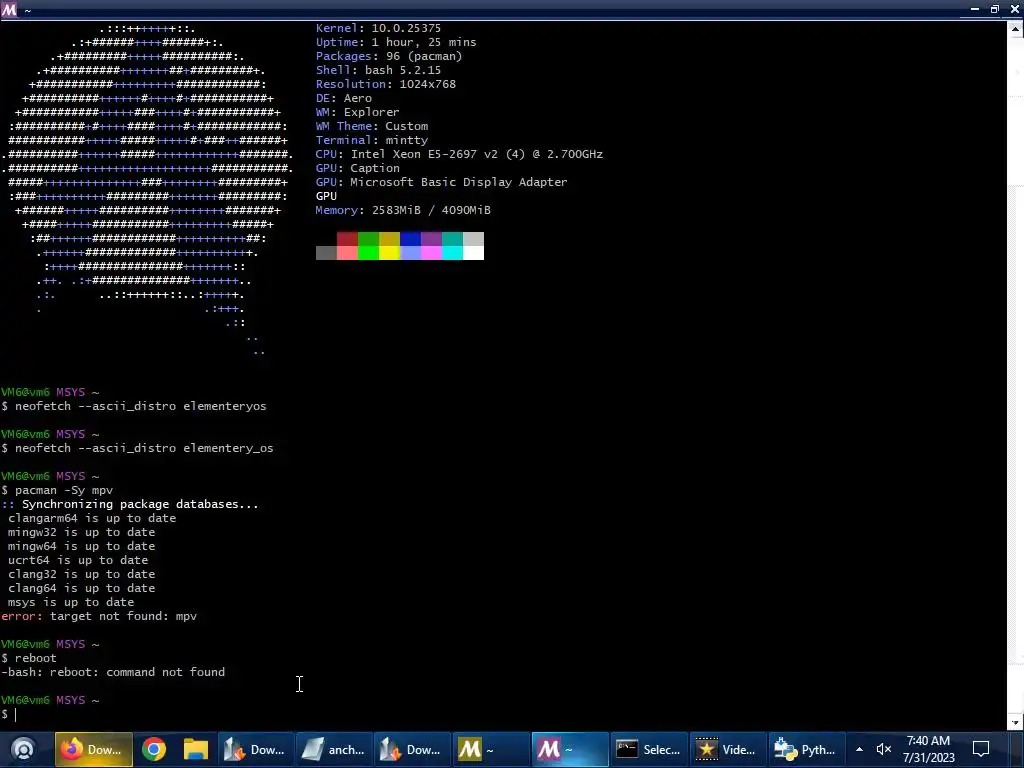Click the 'Kernel: 10.0.25375' line
The image size is (1024, 768).
point(379,28)
